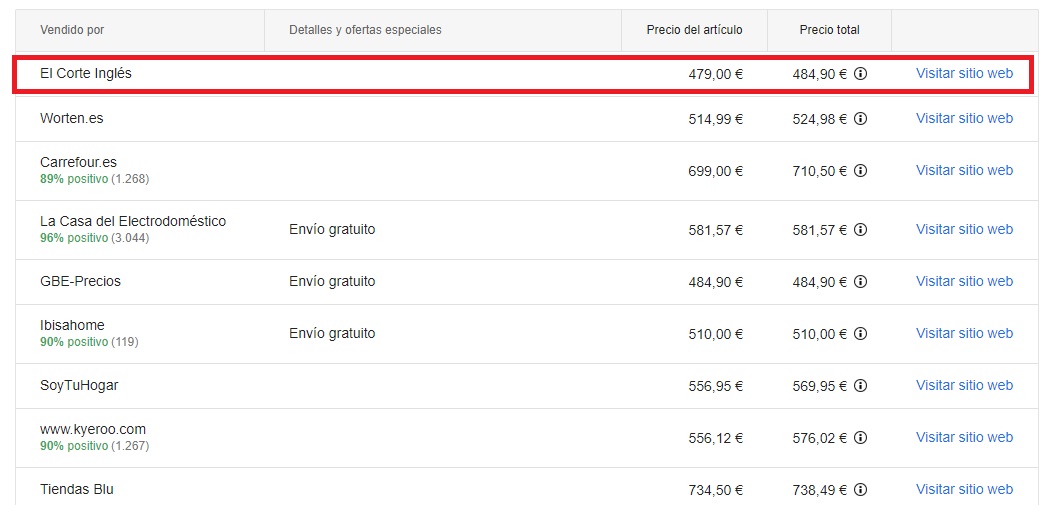Visit Ibisahome seller website
Viewport: 1047px width, 505px height.
[964, 333]
